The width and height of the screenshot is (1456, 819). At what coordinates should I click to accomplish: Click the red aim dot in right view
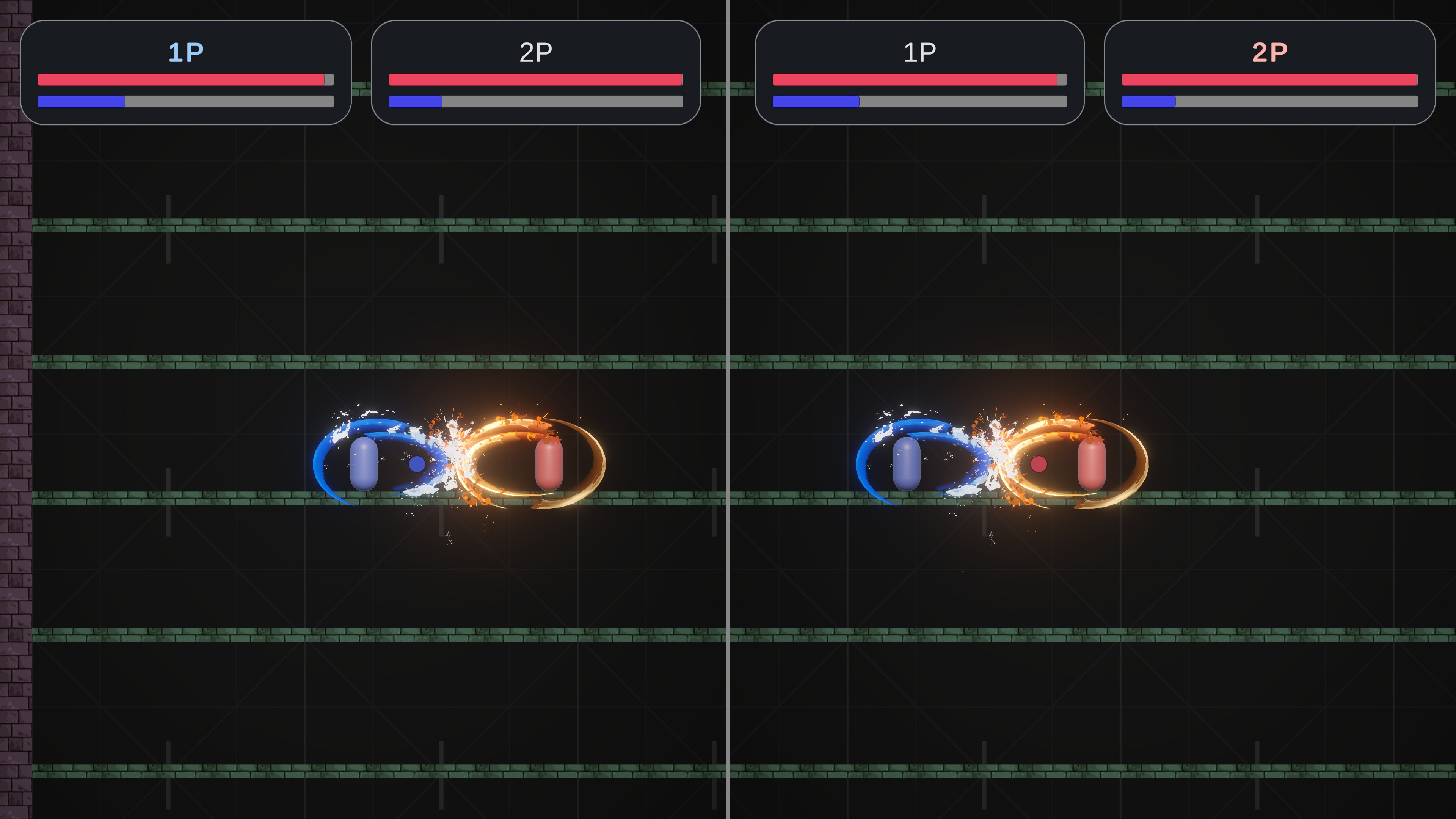pyautogui.click(x=1039, y=464)
